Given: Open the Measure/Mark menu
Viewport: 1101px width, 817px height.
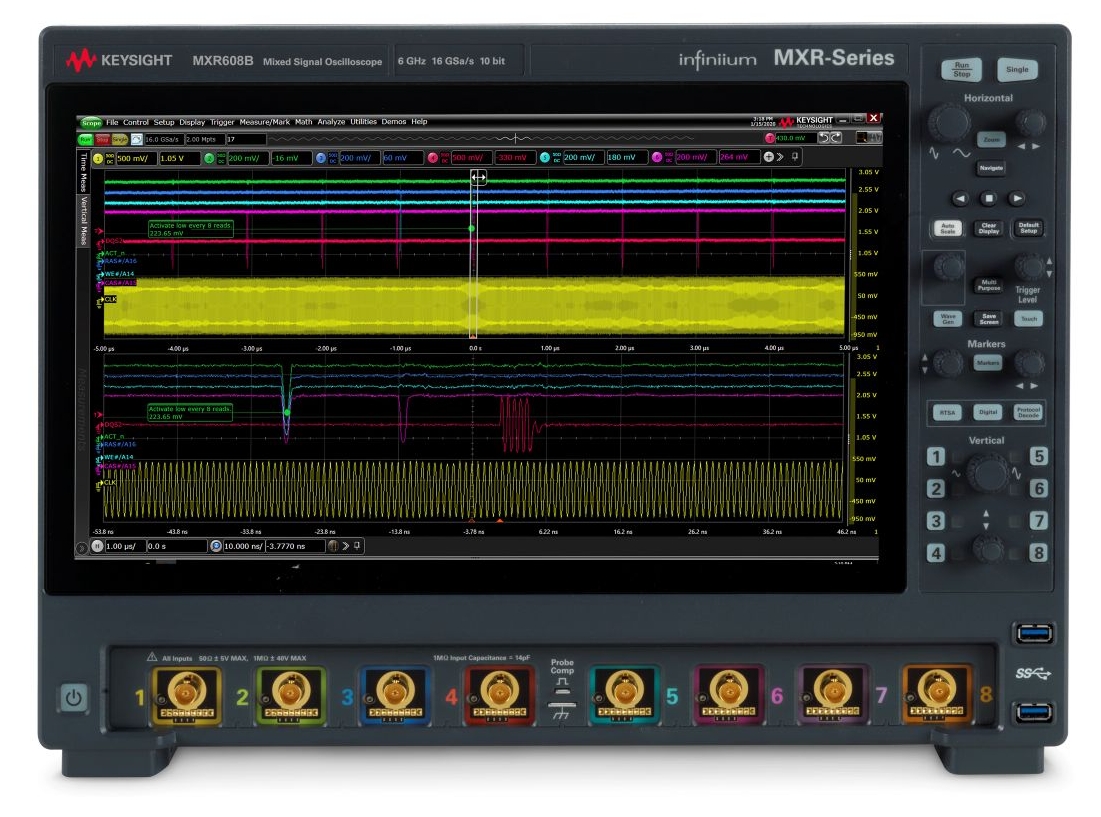Looking at the screenshot, I should click(x=264, y=122).
